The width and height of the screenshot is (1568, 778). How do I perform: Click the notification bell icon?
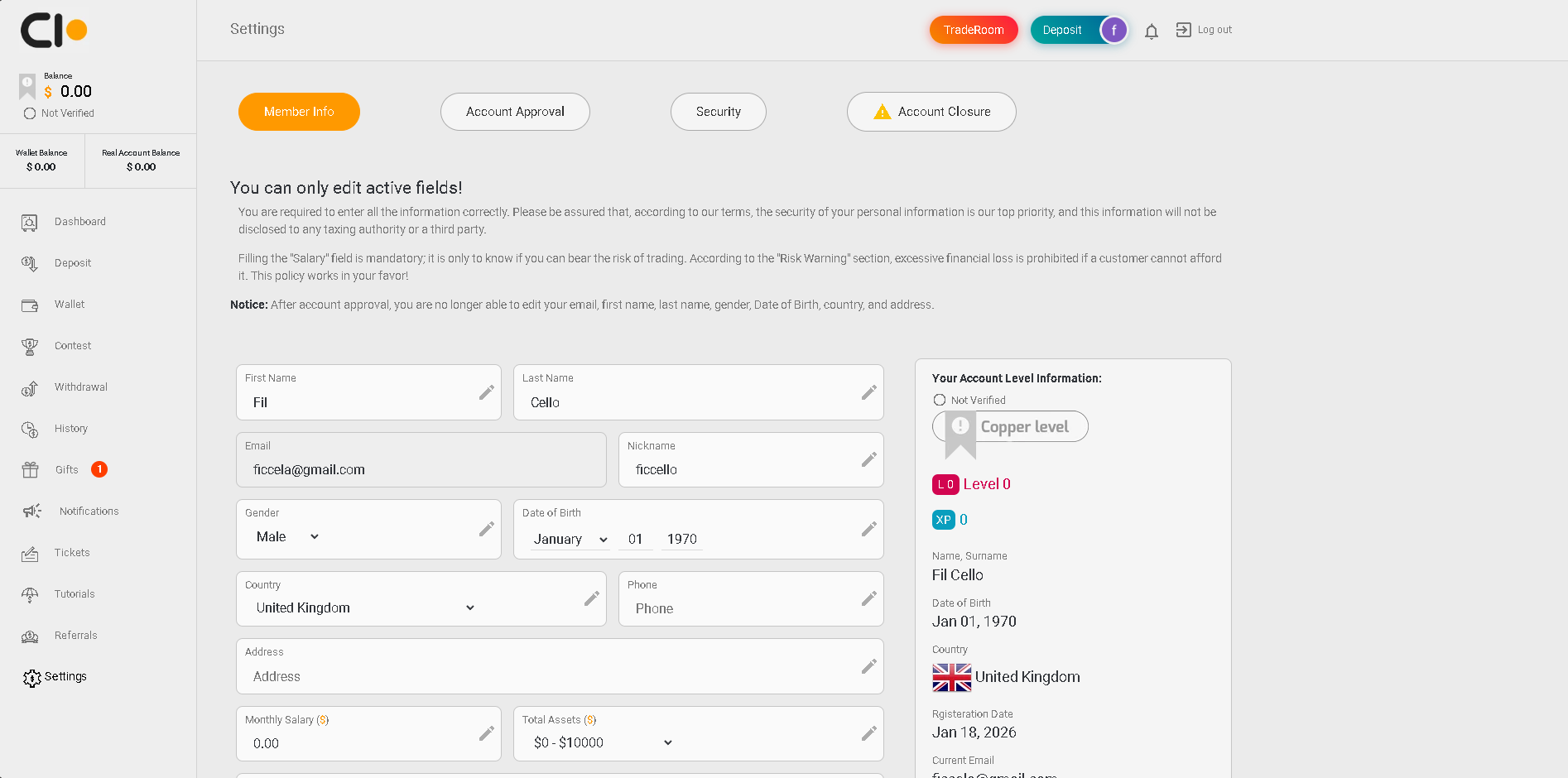1151,31
